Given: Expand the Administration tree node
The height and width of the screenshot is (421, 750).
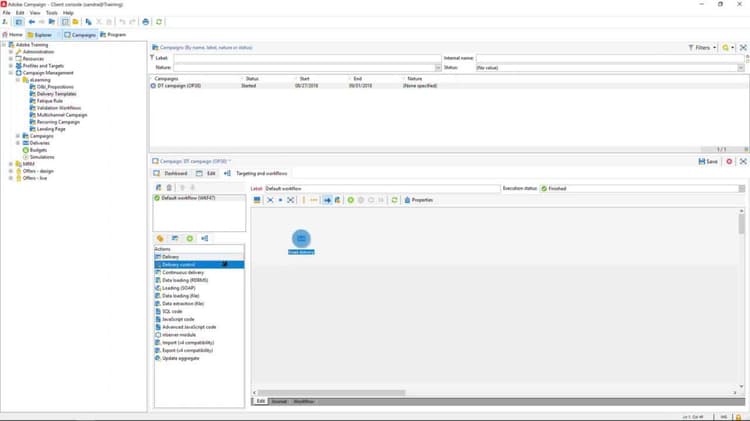Looking at the screenshot, I should pyautogui.click(x=11, y=52).
